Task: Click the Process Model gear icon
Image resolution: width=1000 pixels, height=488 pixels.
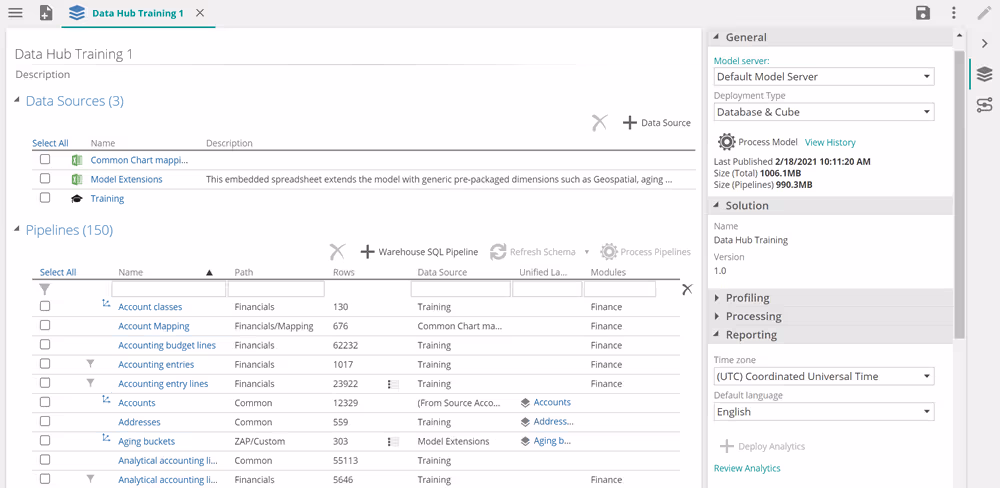Action: 727,142
